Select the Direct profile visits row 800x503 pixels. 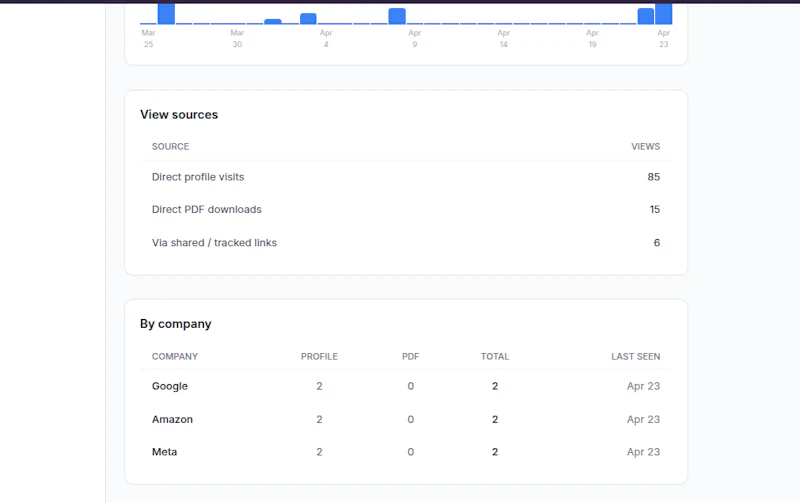(406, 177)
